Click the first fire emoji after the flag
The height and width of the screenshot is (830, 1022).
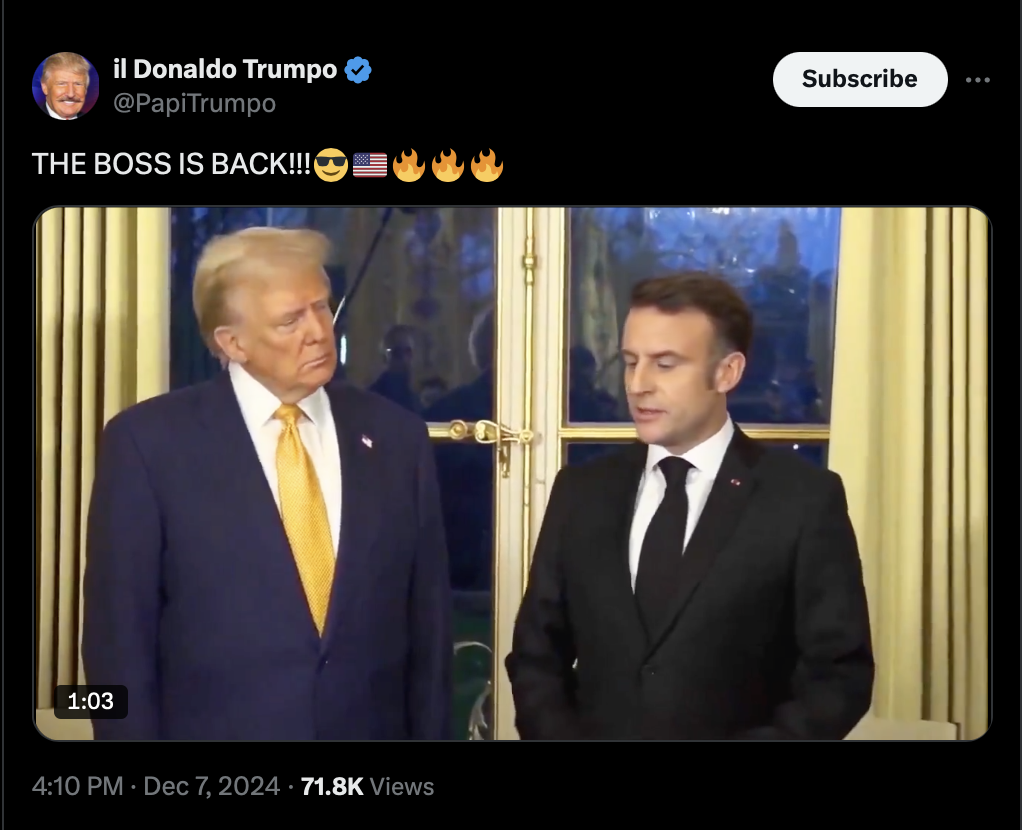point(409,164)
